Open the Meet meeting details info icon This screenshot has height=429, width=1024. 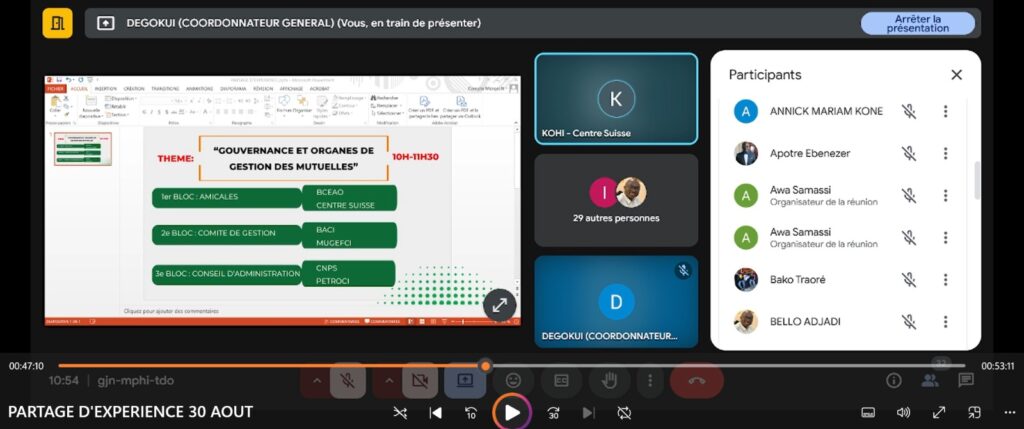pos(893,380)
